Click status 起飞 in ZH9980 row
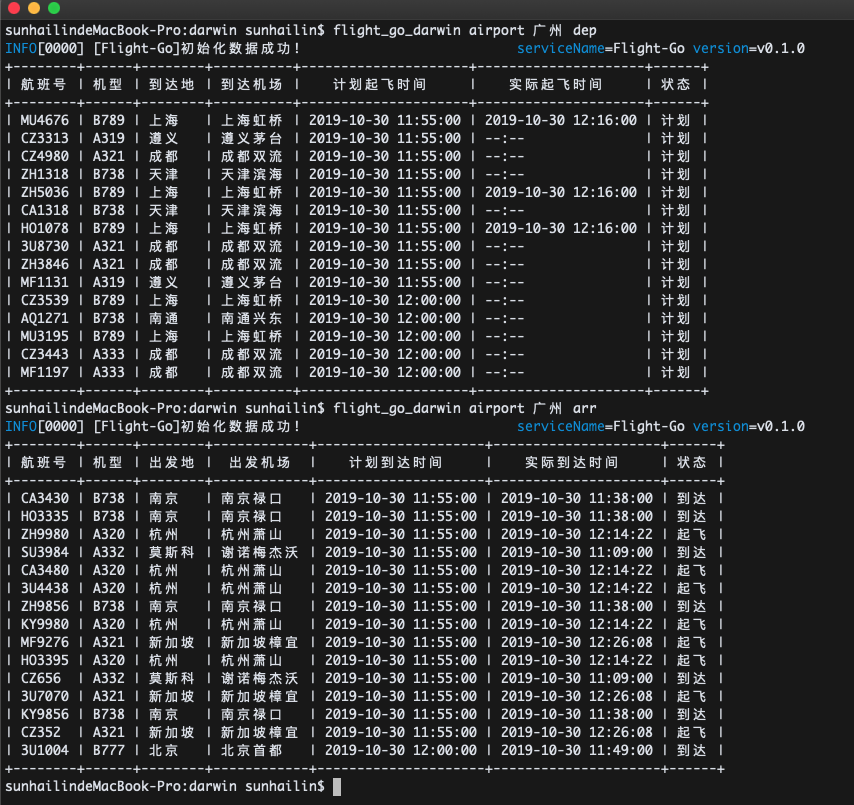Viewport: 854px width, 805px height. pyautogui.click(x=692, y=534)
